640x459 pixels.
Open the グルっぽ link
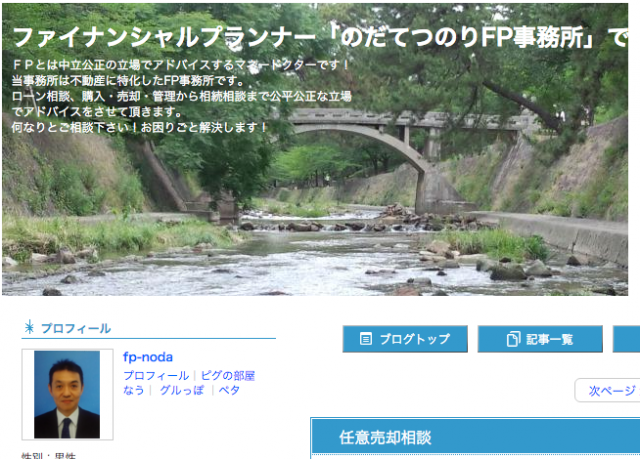coord(182,390)
